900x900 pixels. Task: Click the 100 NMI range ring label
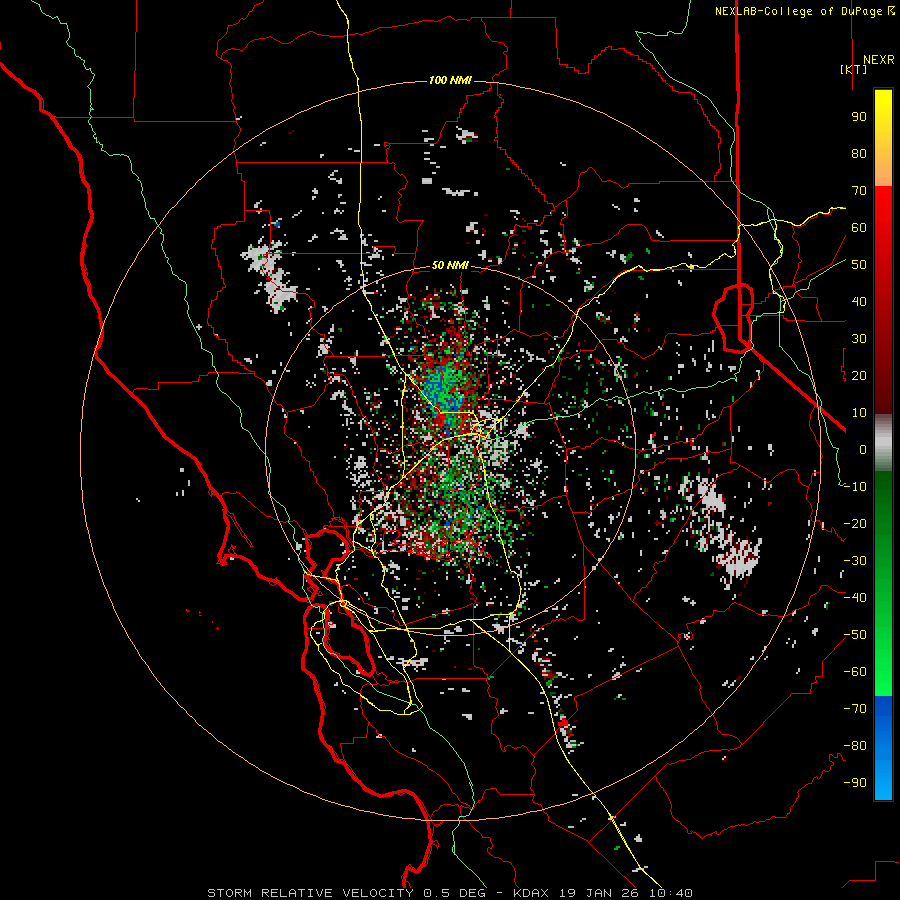coord(450,80)
